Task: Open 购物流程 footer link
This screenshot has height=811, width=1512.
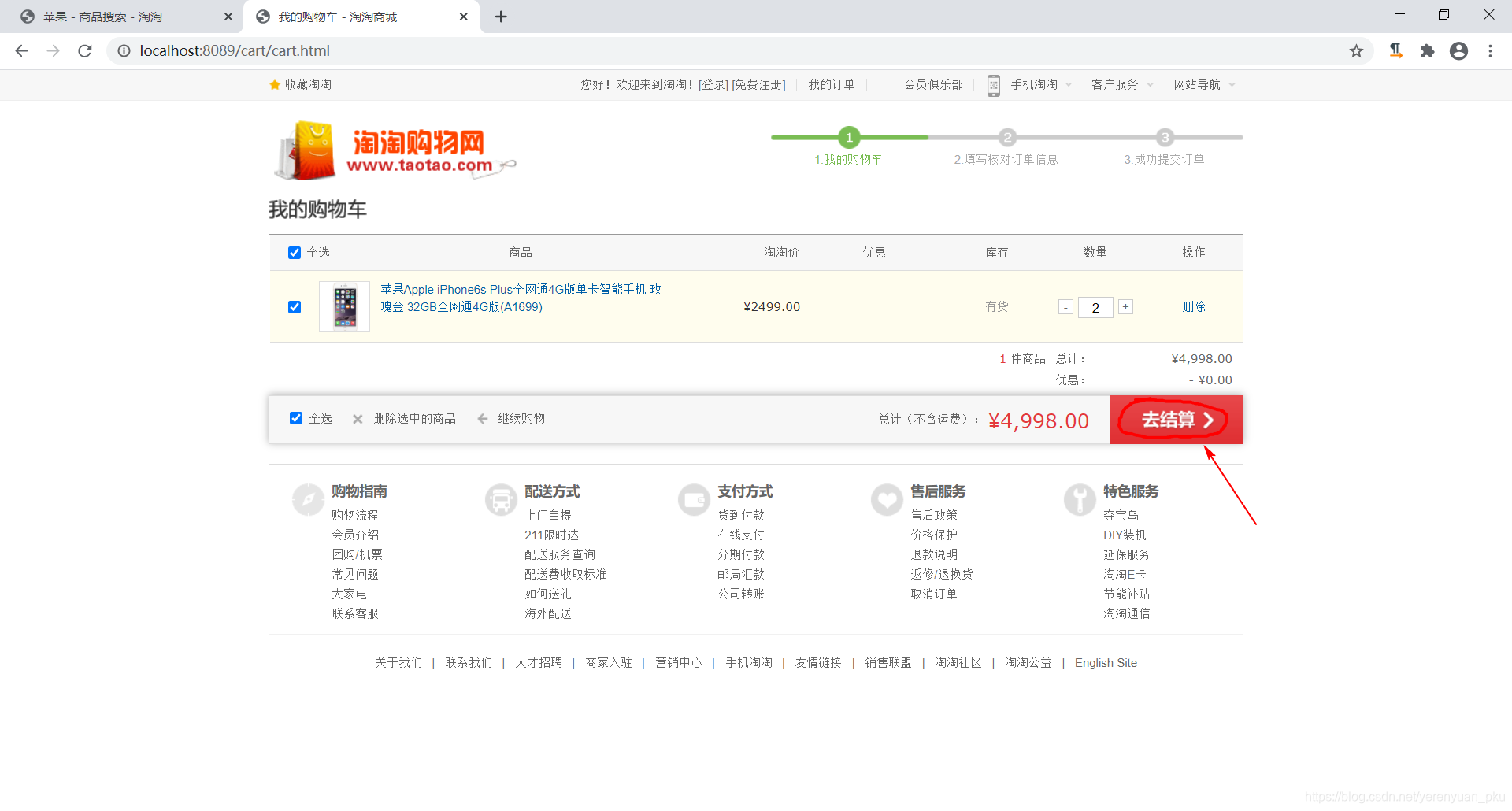Action: pos(355,515)
